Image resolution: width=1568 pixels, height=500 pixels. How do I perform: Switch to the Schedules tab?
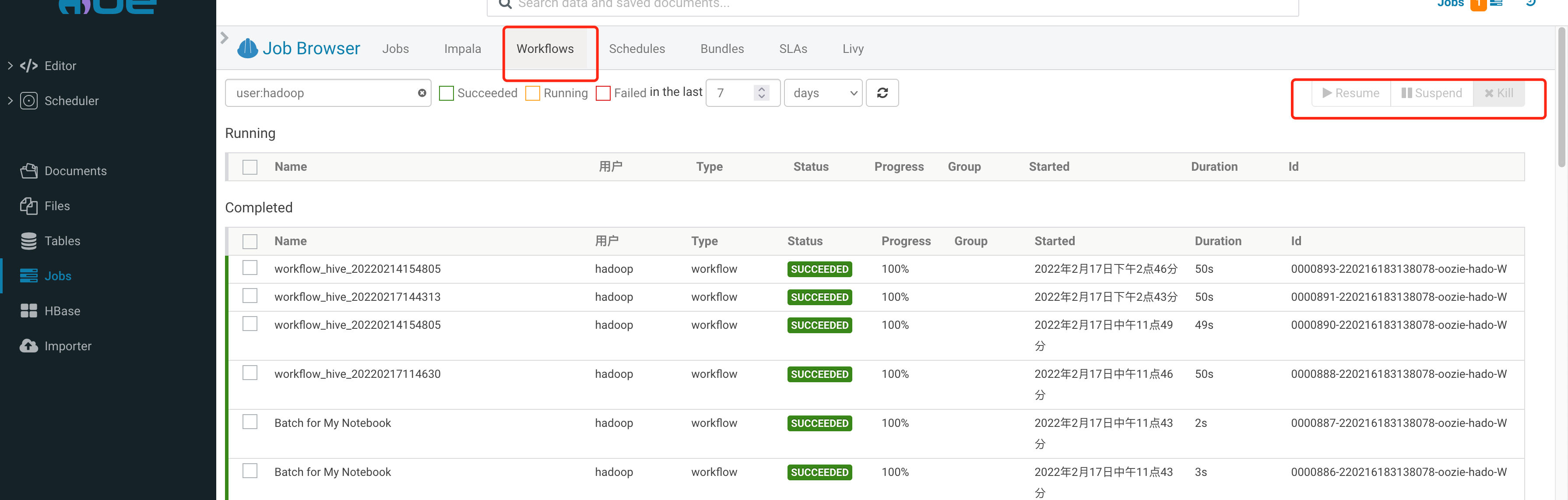click(636, 49)
